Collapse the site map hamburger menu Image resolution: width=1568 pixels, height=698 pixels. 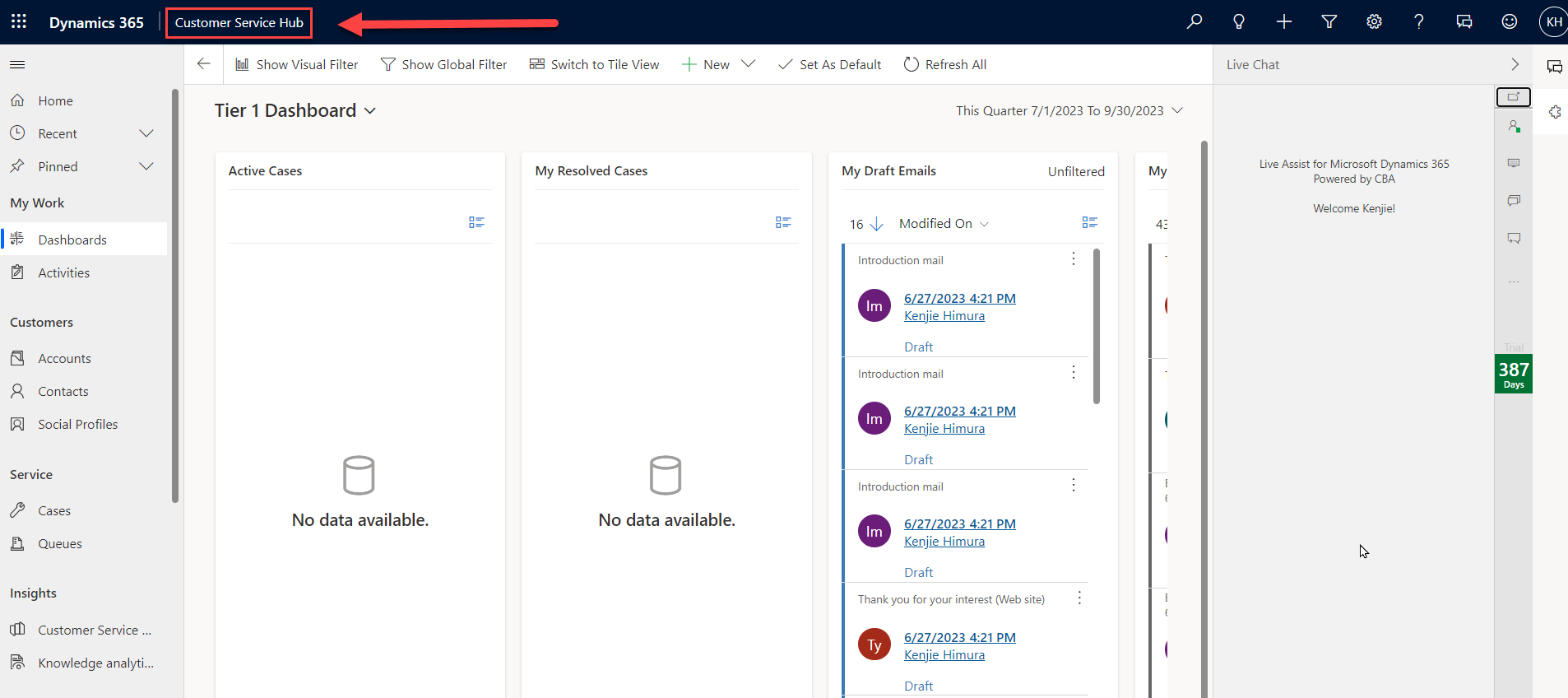17,64
